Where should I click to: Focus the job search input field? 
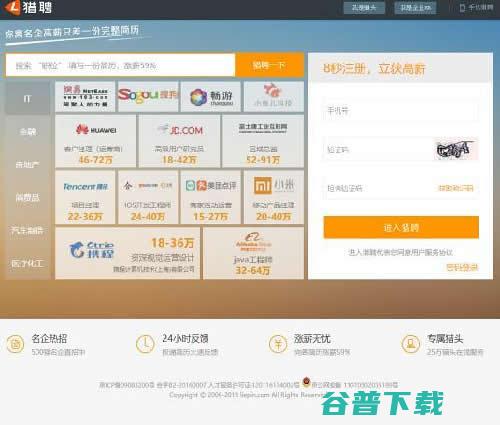120,65
